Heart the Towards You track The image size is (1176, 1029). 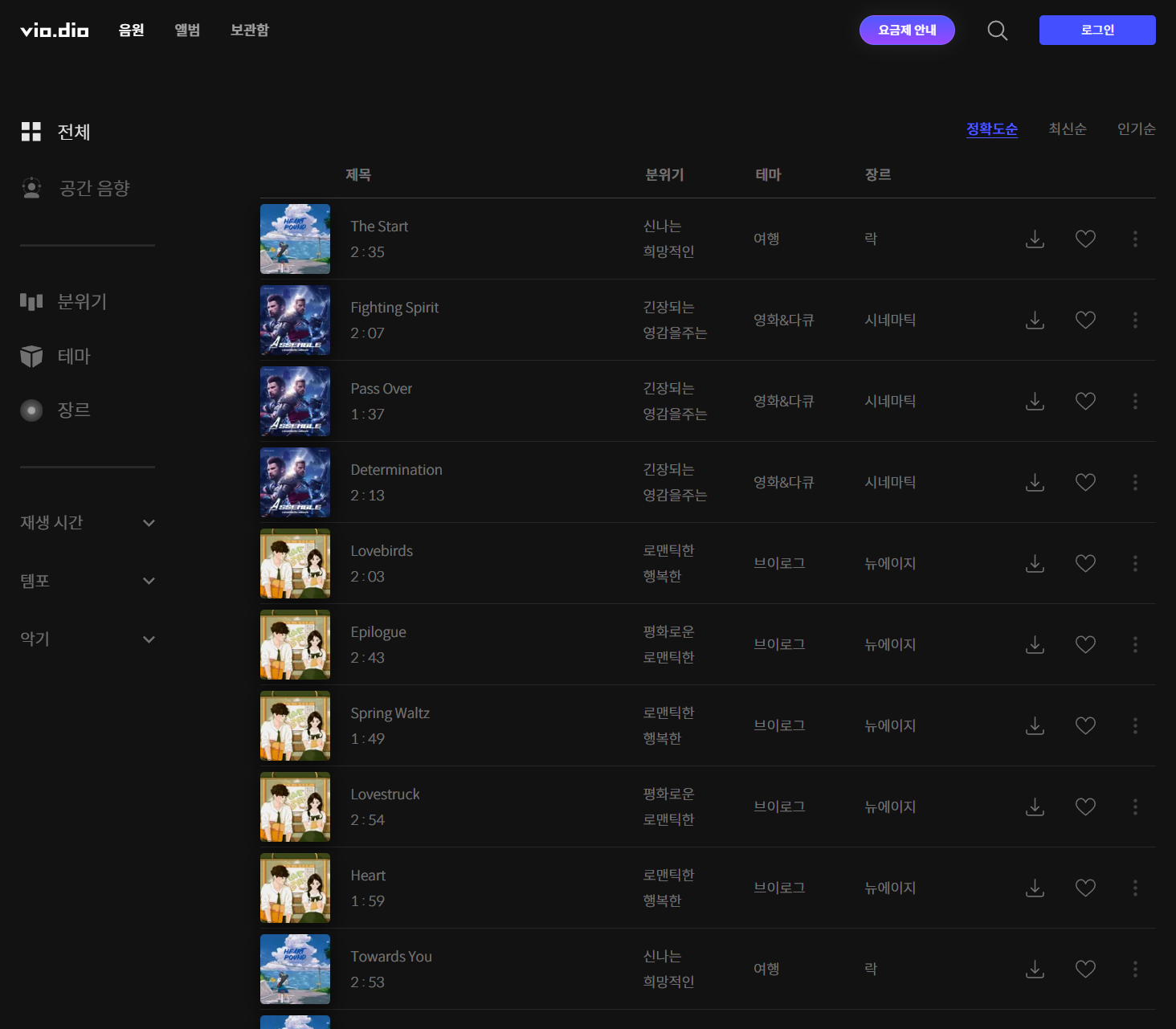tap(1084, 970)
